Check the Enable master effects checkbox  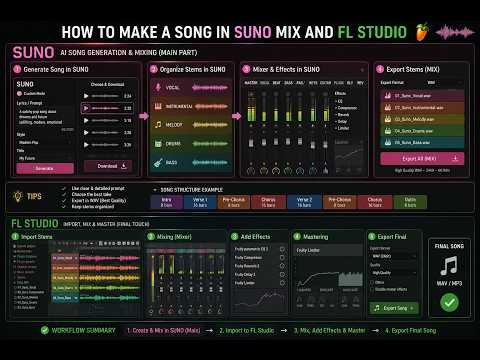372,289
